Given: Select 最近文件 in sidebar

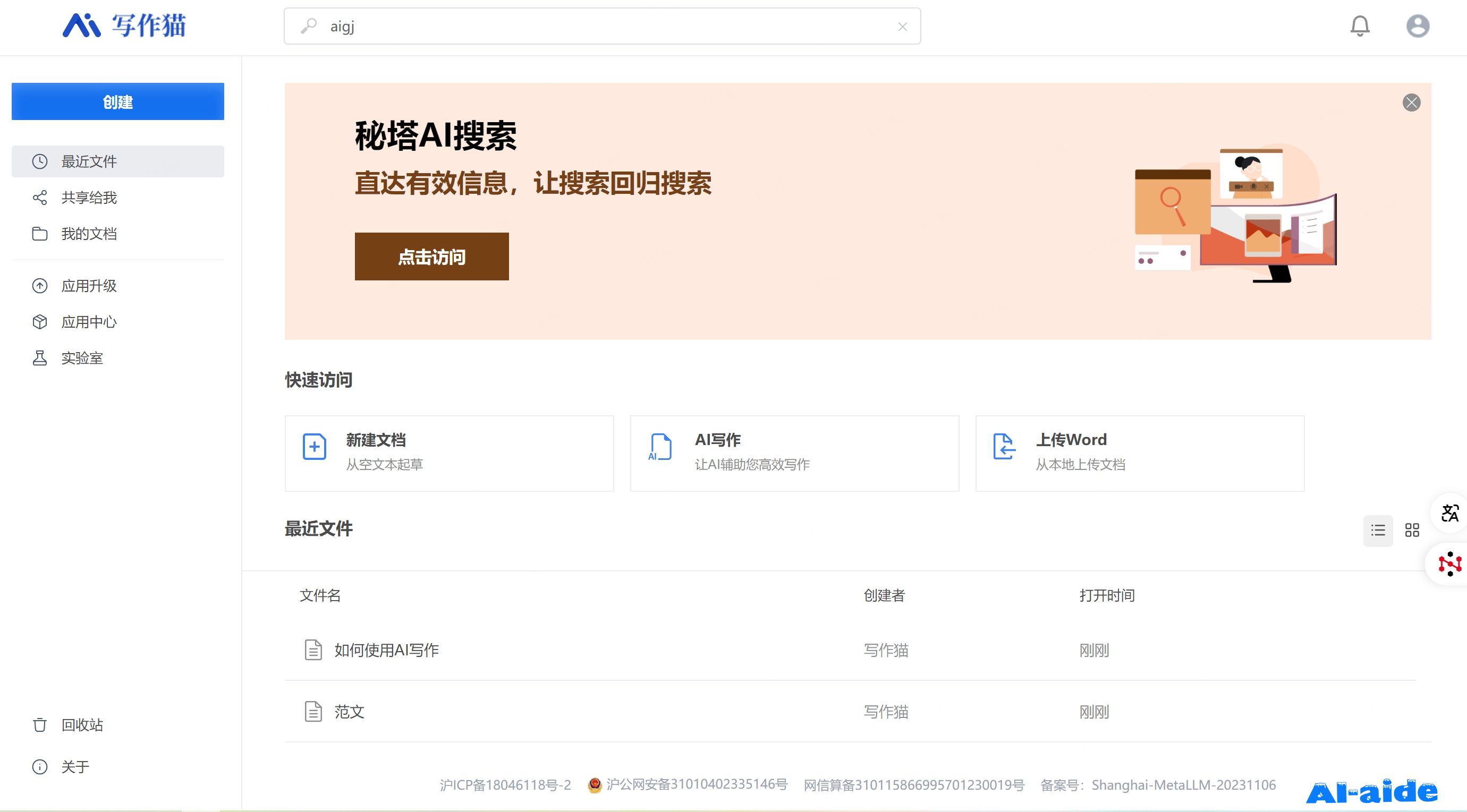Looking at the screenshot, I should point(118,161).
